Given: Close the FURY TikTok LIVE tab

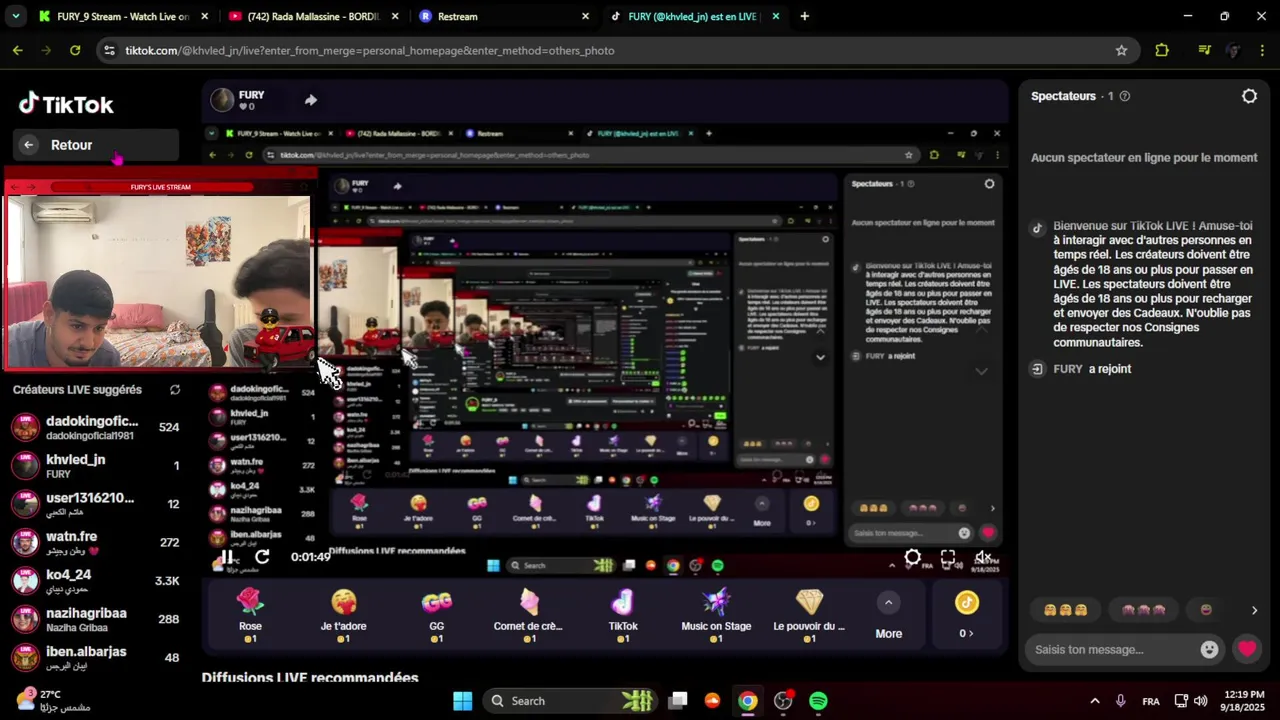Looking at the screenshot, I should coord(776,16).
